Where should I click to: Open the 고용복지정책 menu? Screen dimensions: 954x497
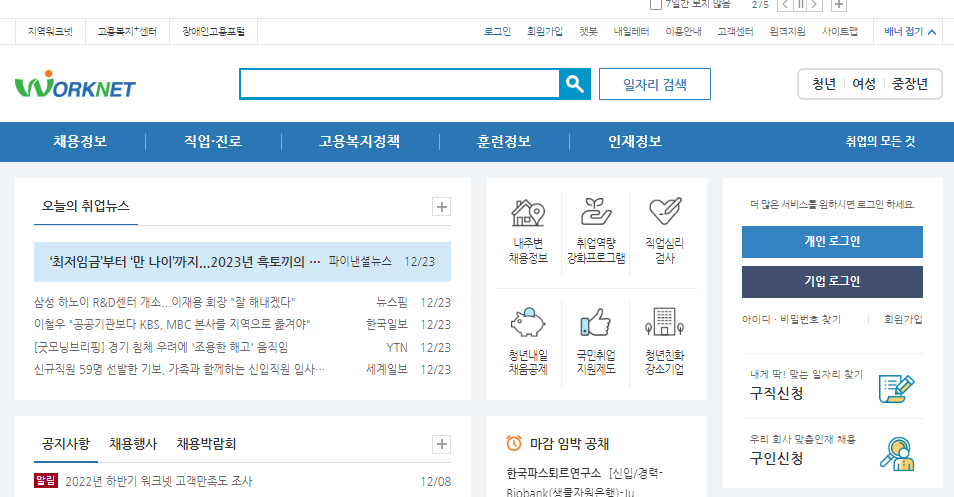point(360,142)
